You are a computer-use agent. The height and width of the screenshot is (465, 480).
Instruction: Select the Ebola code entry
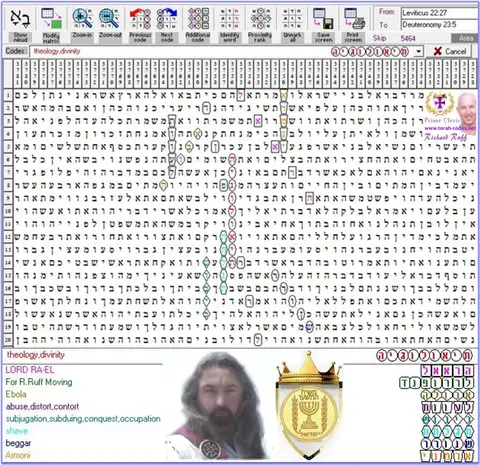[x=16, y=394]
